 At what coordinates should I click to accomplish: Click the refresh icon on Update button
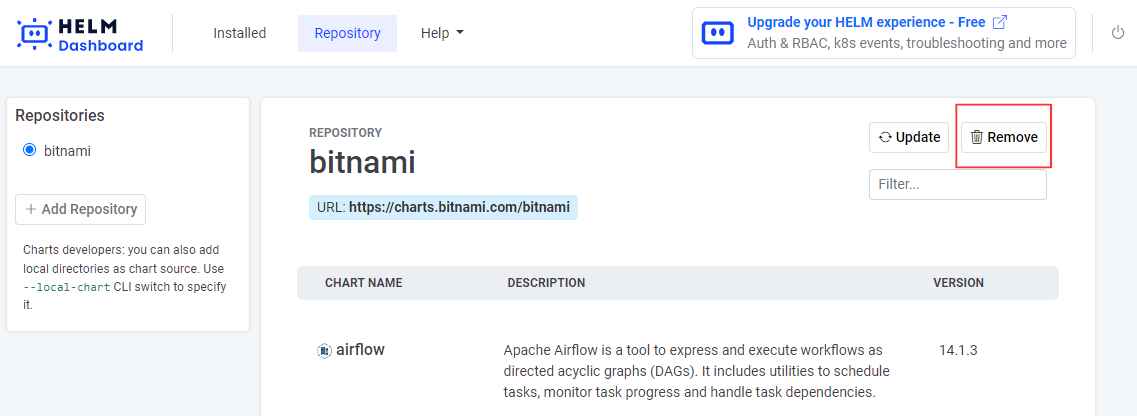pyautogui.click(x=885, y=137)
